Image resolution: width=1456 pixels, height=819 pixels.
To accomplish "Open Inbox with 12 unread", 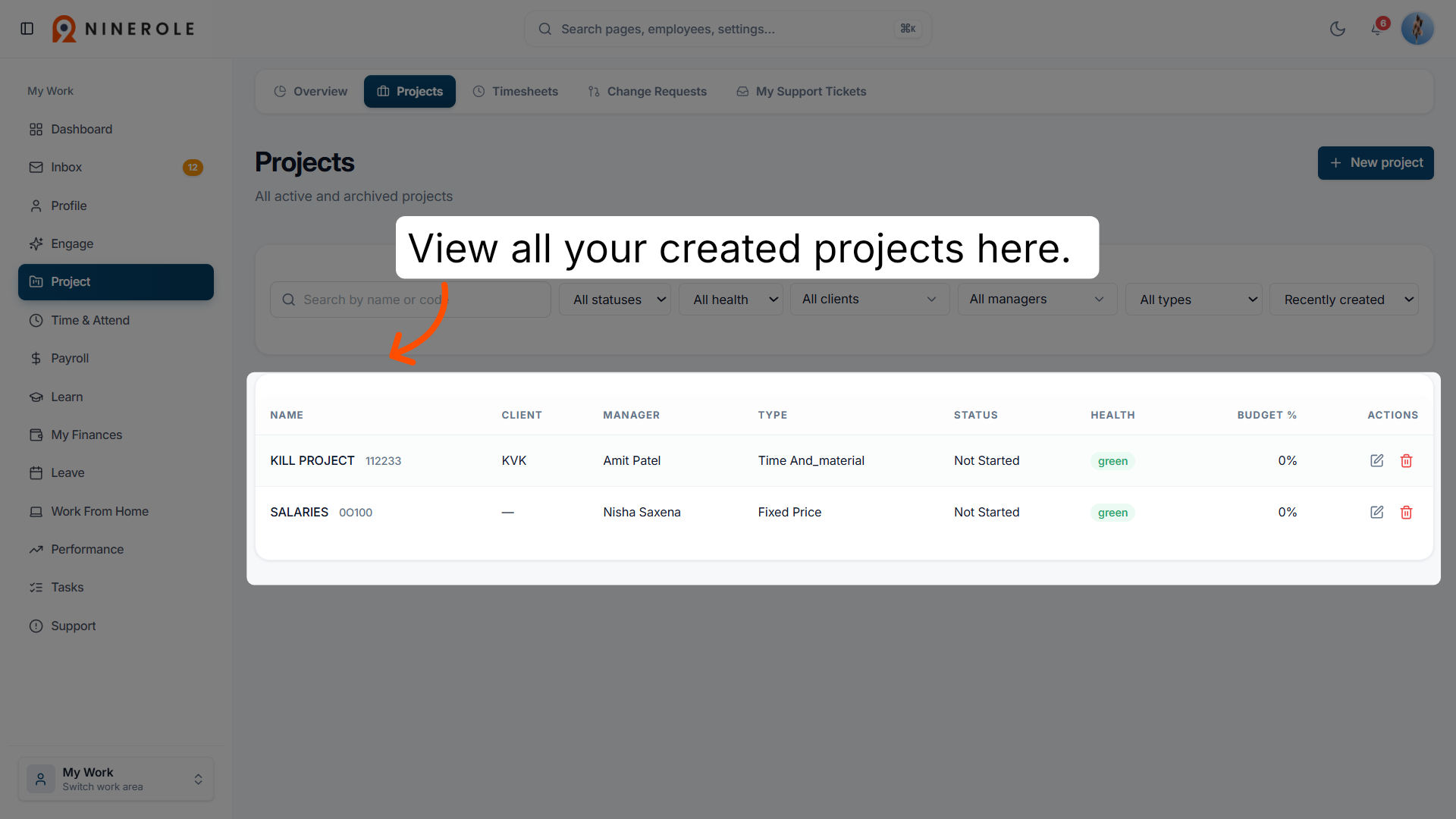I will tap(116, 168).
